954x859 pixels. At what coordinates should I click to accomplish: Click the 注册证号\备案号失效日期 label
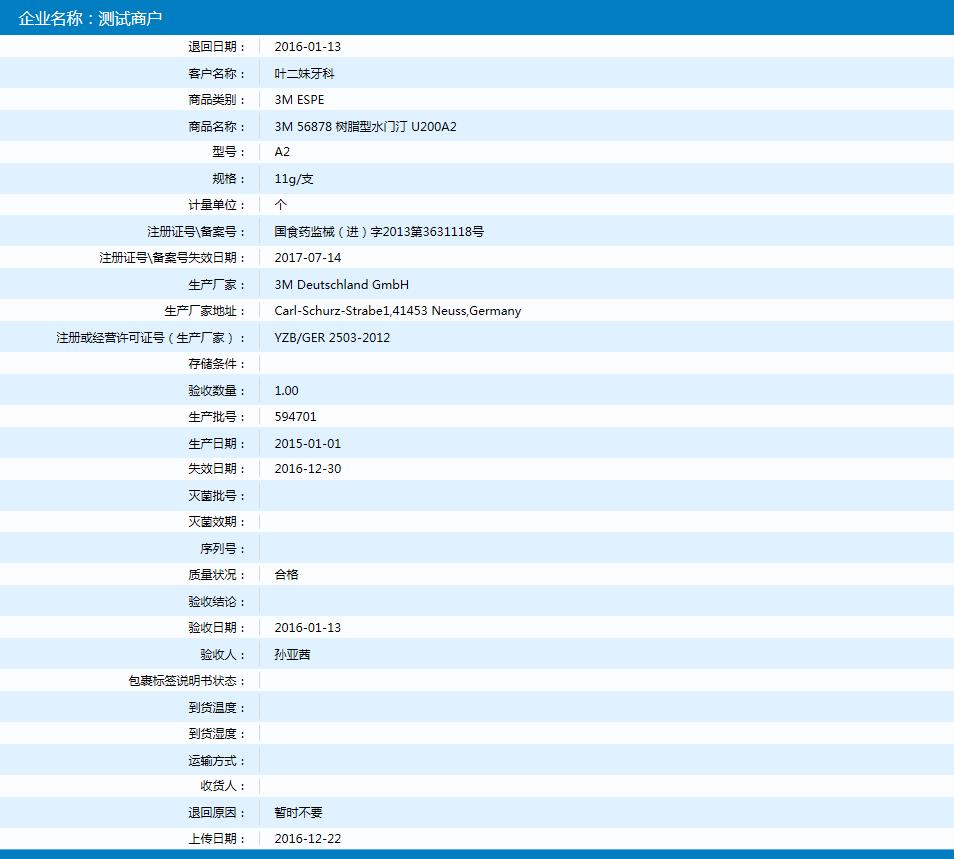(172, 258)
